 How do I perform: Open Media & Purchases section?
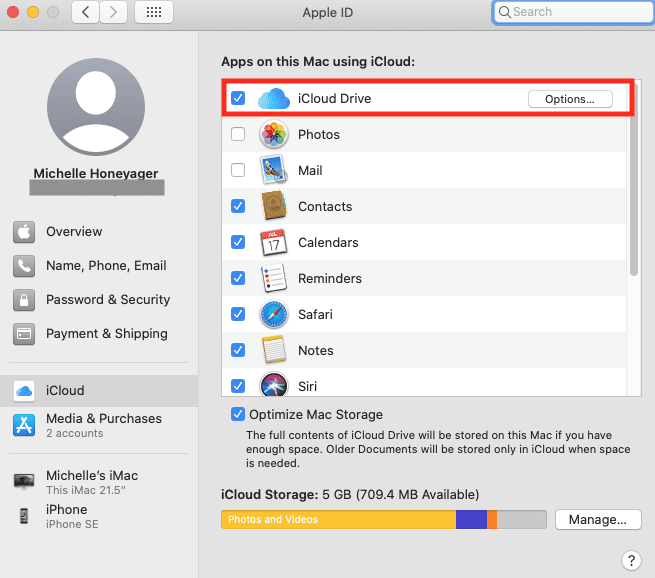point(99,425)
